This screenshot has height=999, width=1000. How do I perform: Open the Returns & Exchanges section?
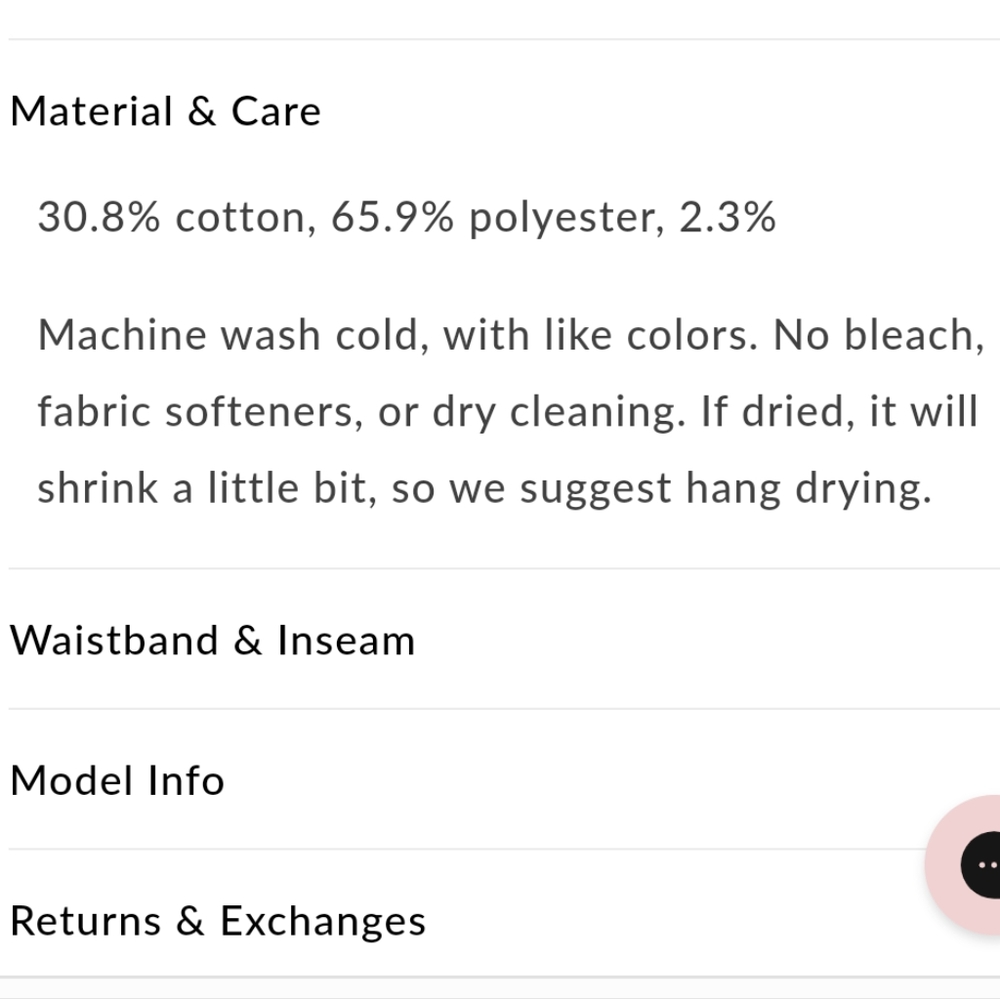pyautogui.click(x=218, y=921)
